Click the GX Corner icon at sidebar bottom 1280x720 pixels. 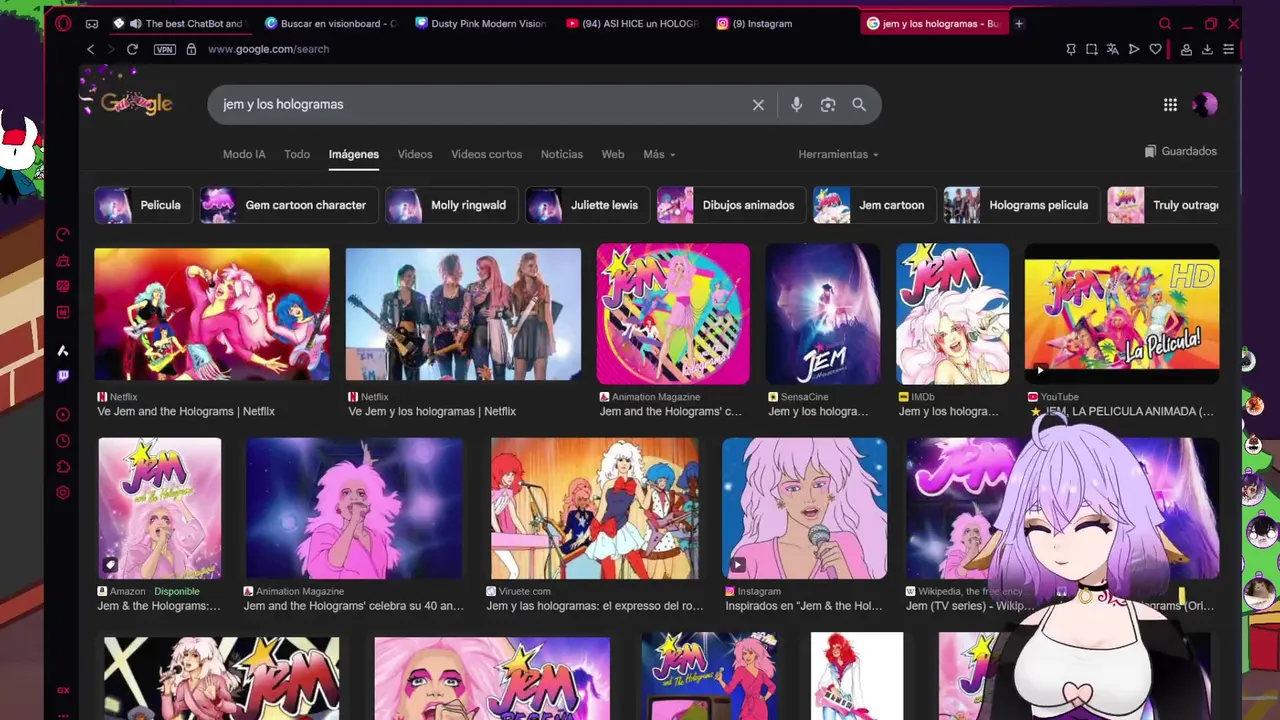tap(63, 690)
